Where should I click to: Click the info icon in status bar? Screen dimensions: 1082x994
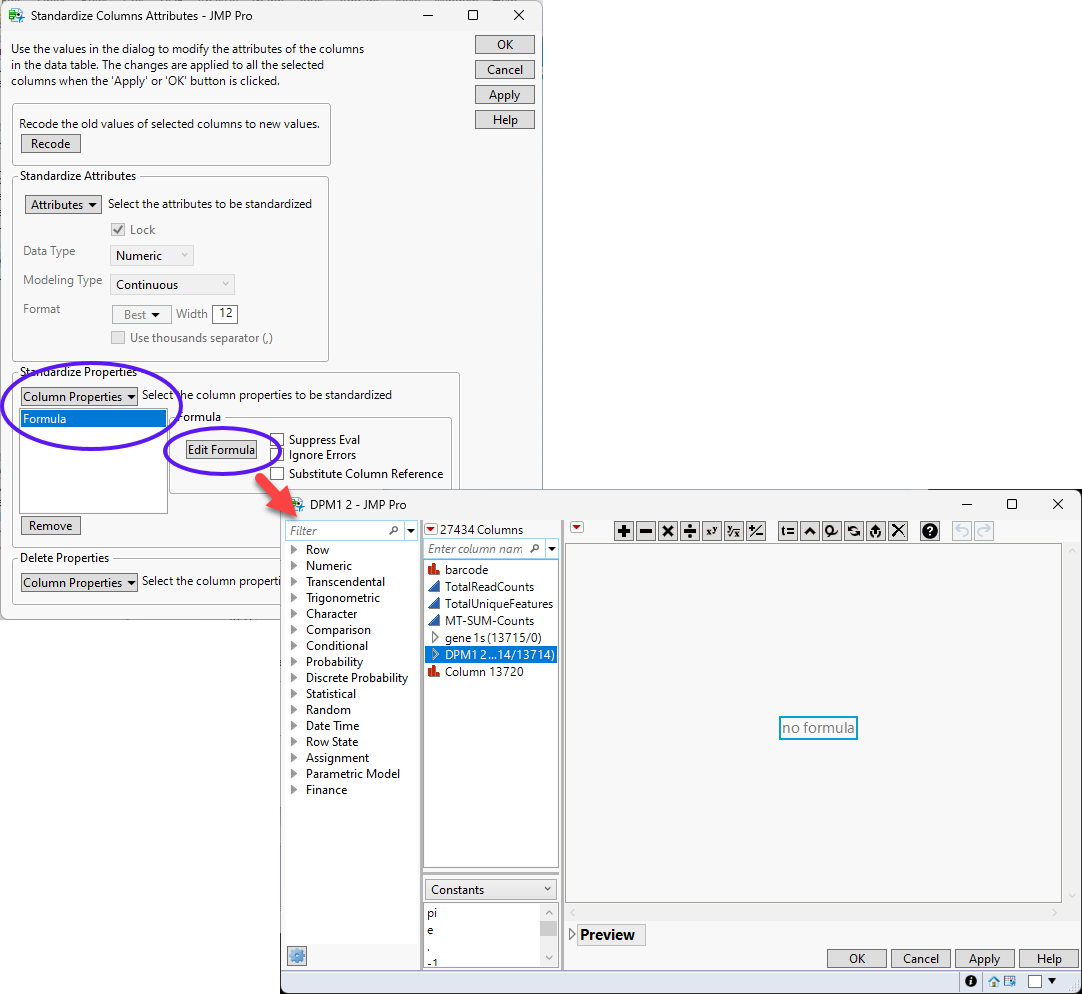971,981
